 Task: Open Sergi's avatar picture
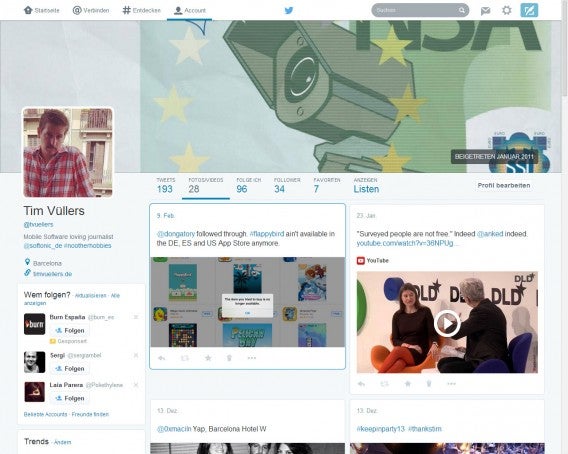35,362
